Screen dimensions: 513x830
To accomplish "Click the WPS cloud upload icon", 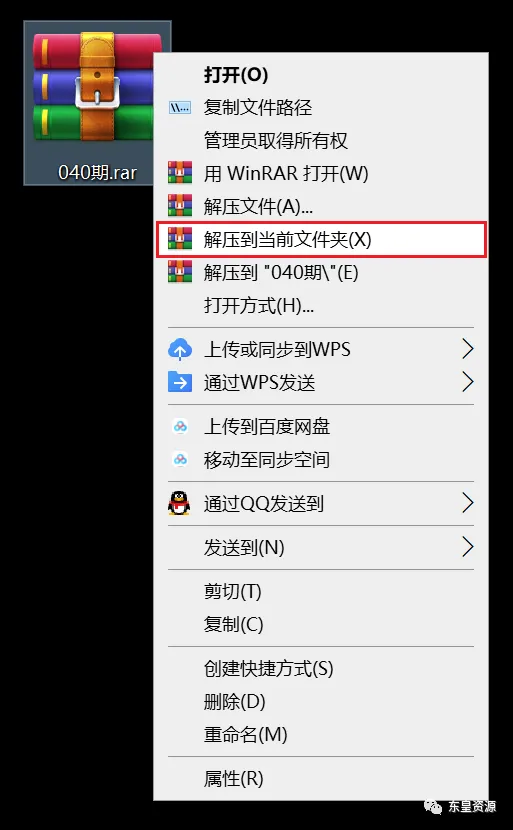I will point(180,349).
